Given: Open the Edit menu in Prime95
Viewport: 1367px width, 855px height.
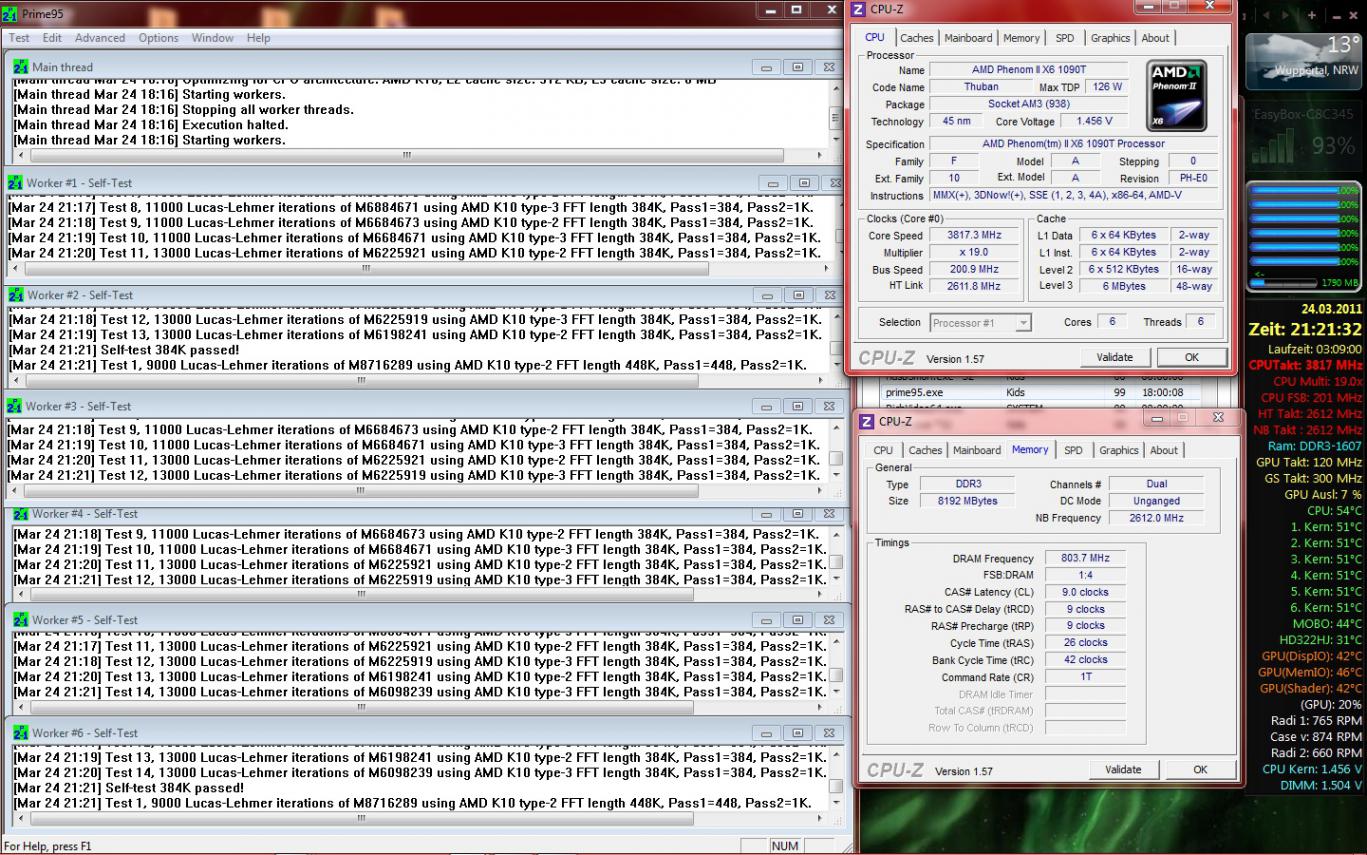Looking at the screenshot, I should click(x=52, y=38).
